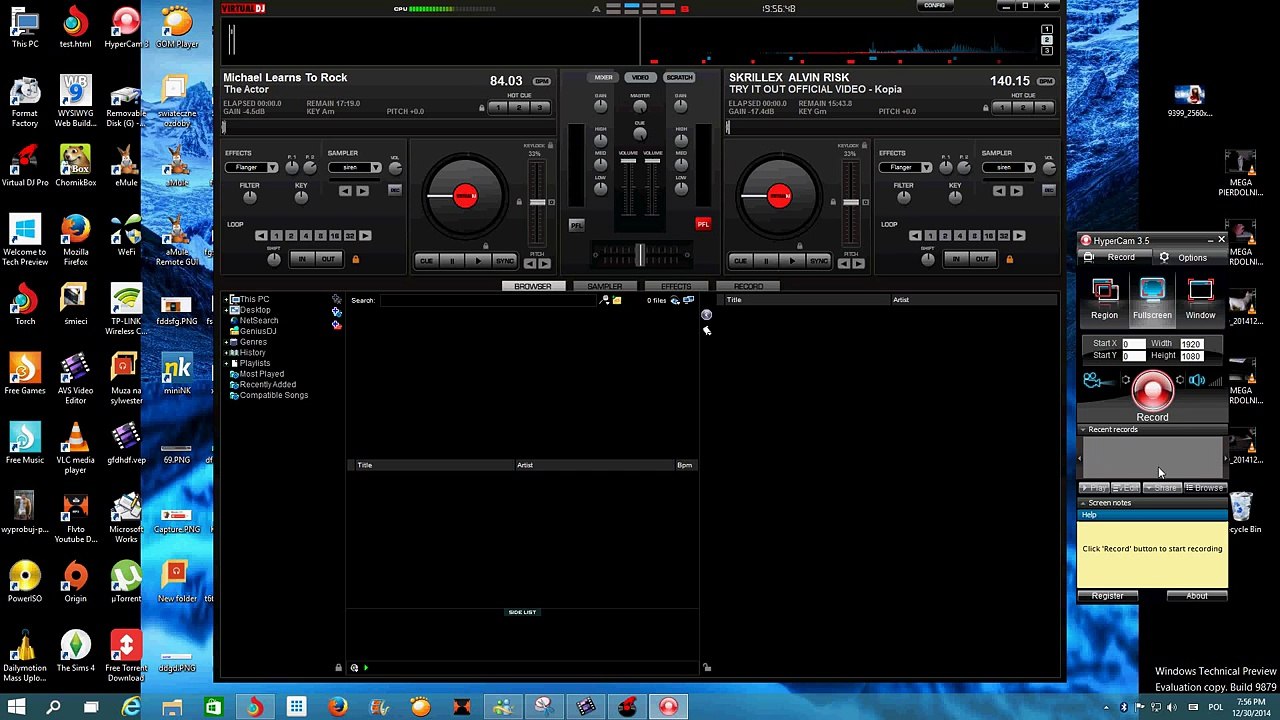Click the browser Search input field
This screenshot has height=720, width=1280.
point(488,300)
